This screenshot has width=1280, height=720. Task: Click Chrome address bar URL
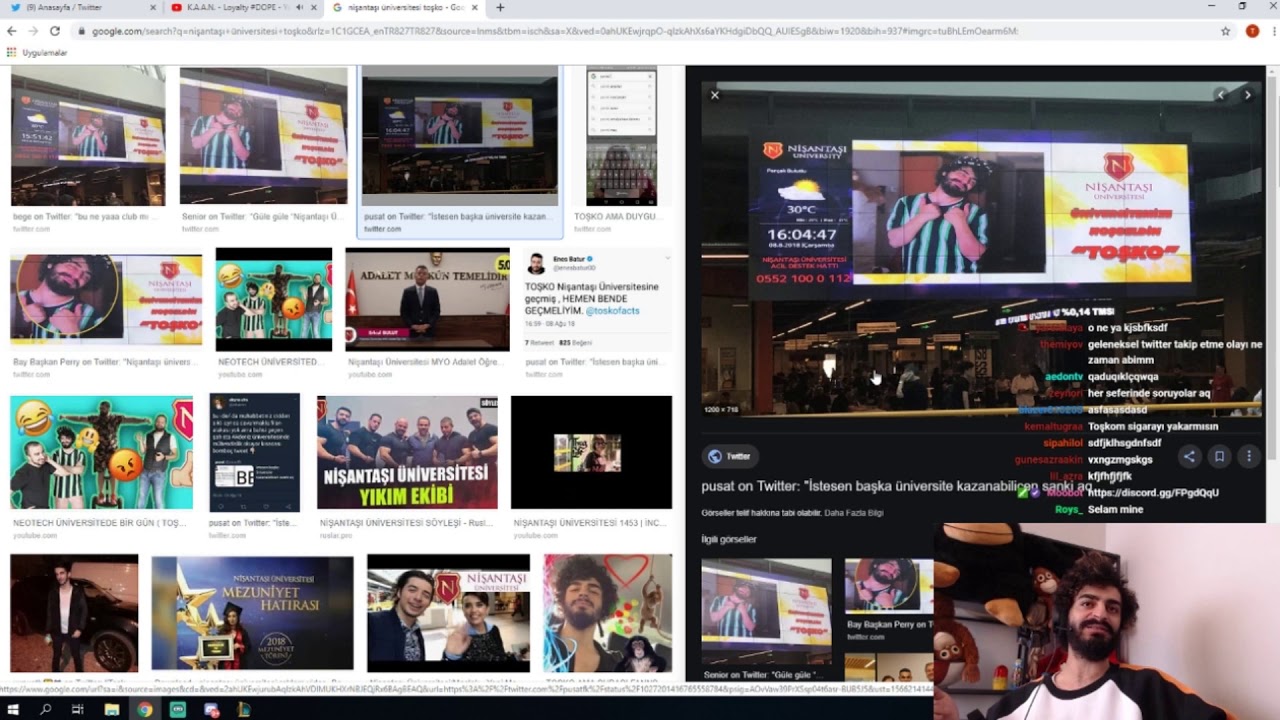pos(555,31)
